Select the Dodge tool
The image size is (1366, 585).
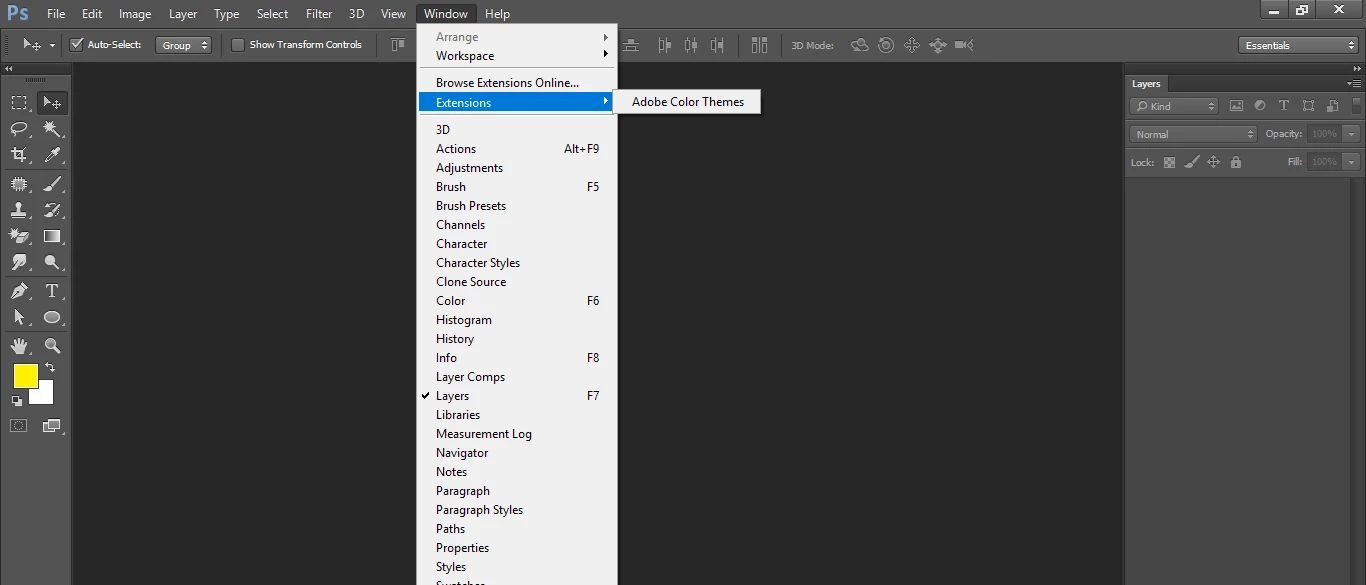pyautogui.click(x=52, y=262)
